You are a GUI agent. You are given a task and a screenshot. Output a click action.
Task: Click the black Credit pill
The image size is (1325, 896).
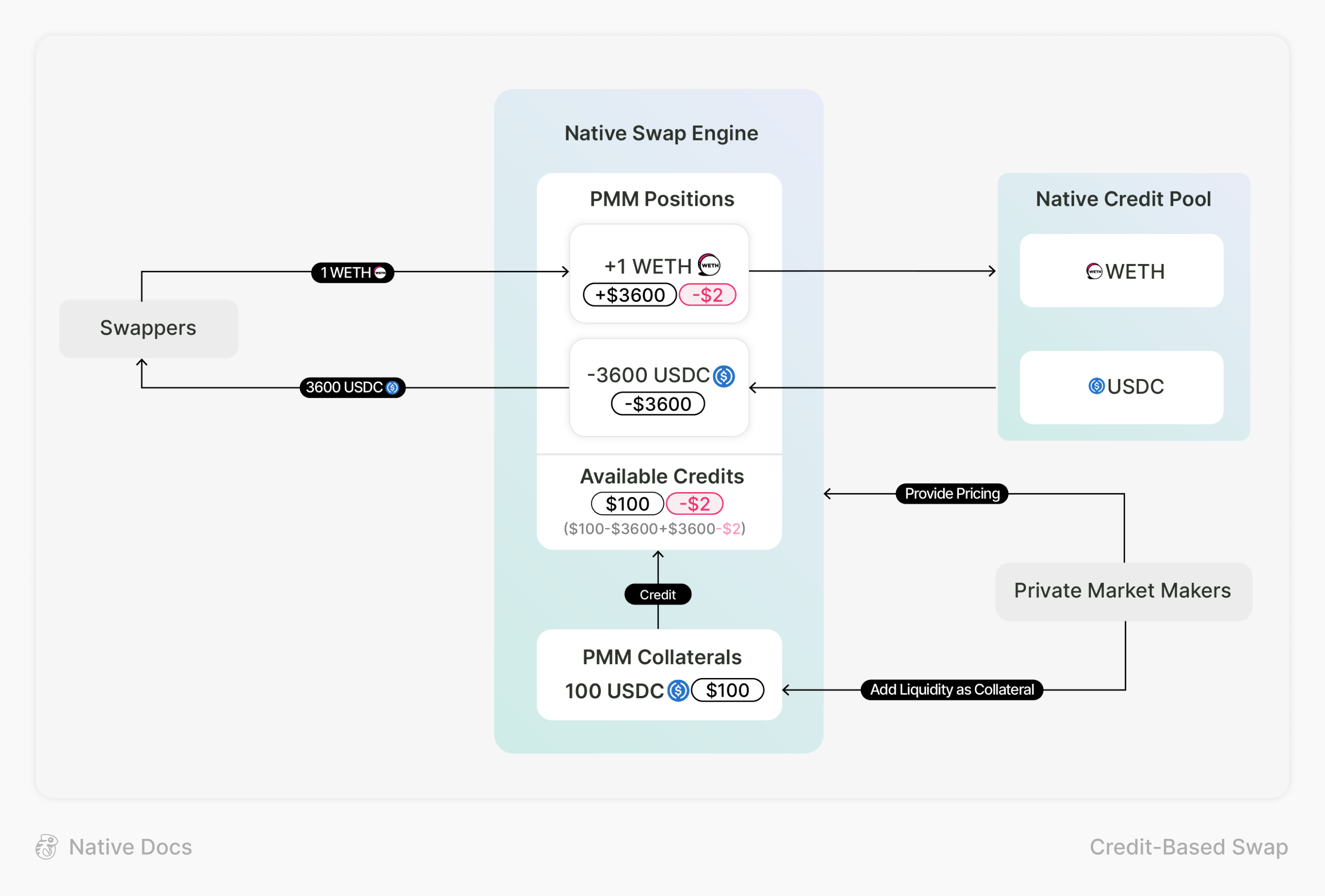click(658, 594)
